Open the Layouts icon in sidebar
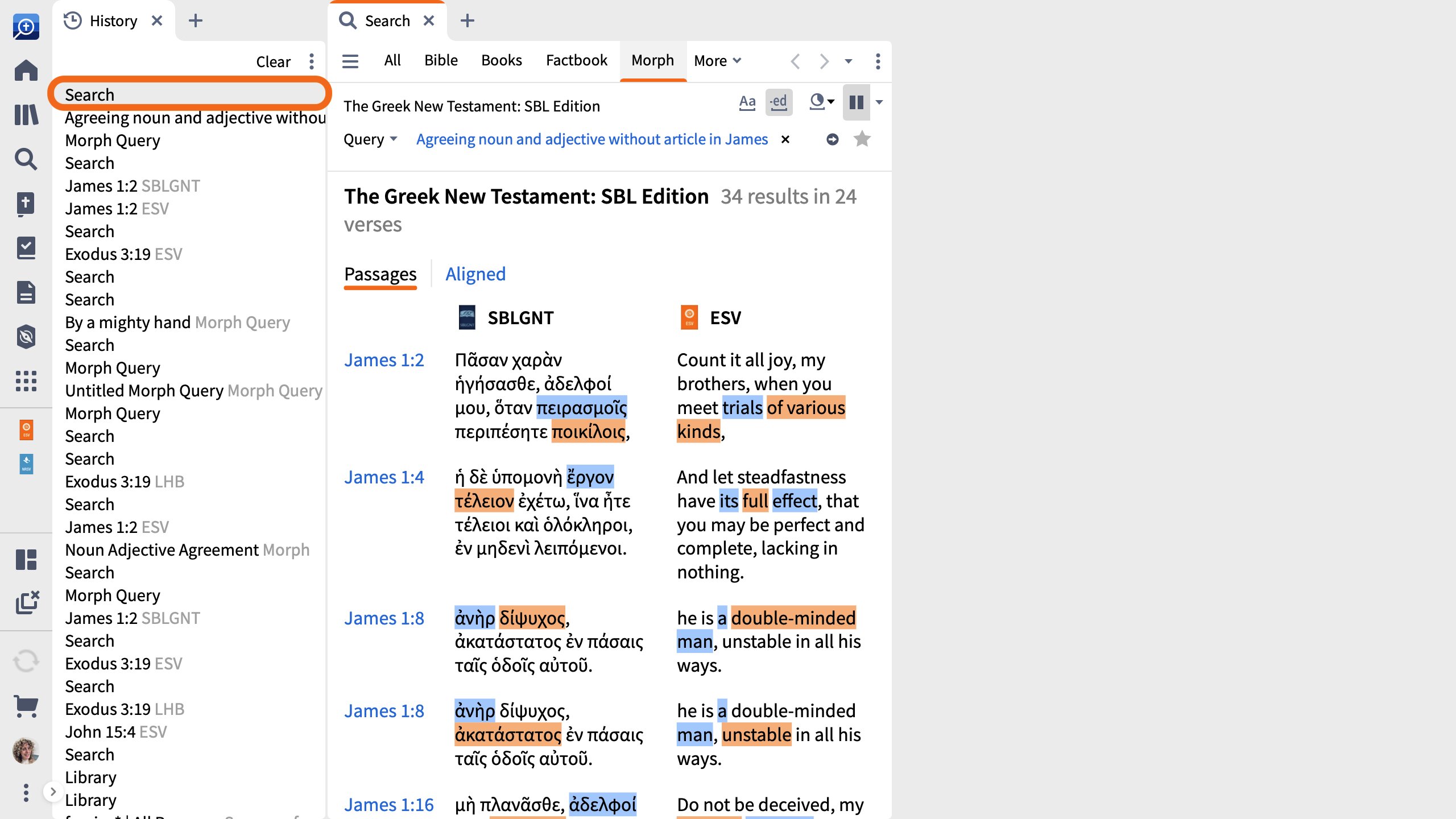 (26, 560)
